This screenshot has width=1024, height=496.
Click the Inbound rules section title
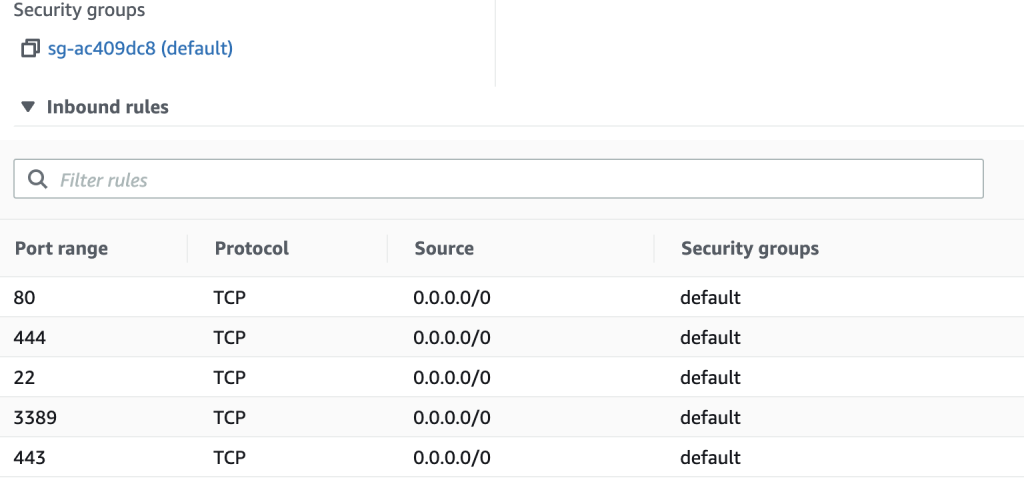107,107
